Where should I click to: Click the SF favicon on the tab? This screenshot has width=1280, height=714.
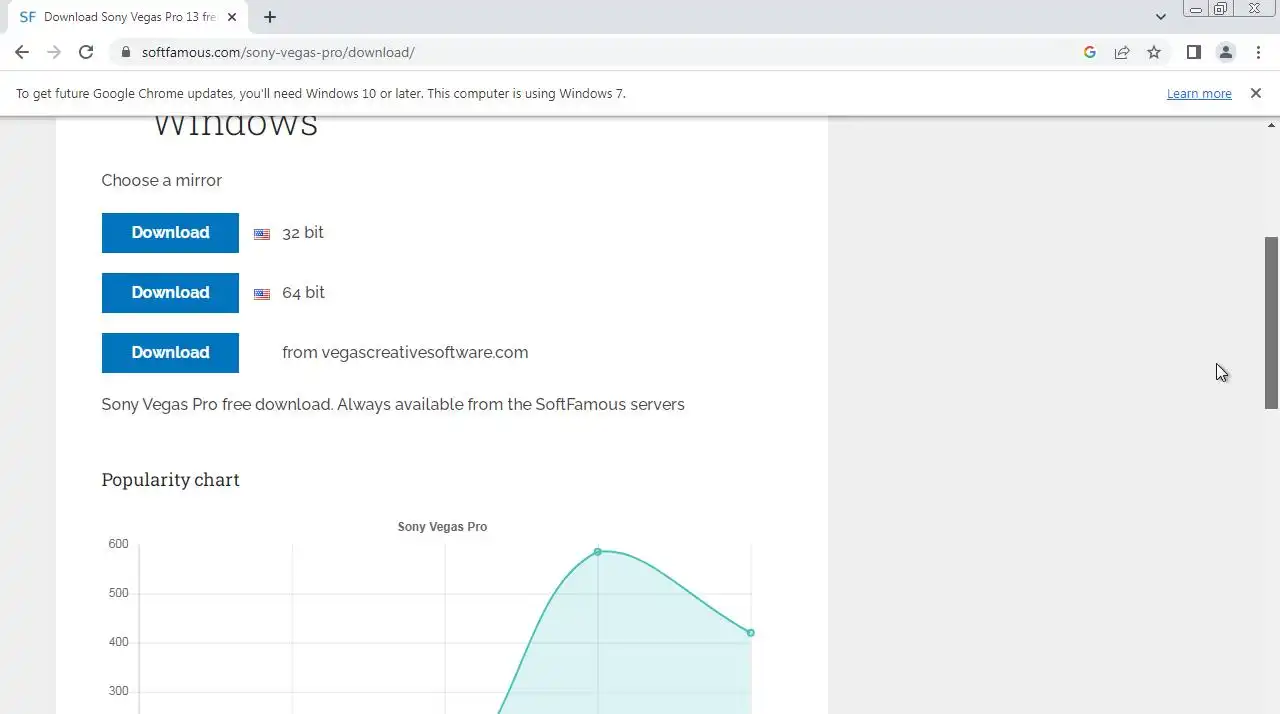[x=27, y=17]
